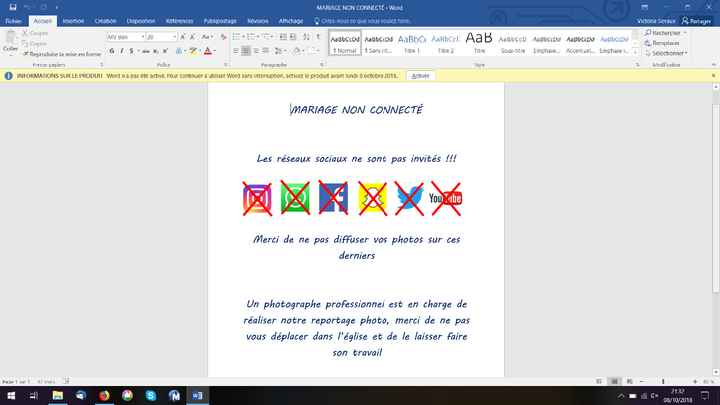This screenshot has height=405, width=720.
Task: Click Reproduire la mise en forme
Action: 62,54
